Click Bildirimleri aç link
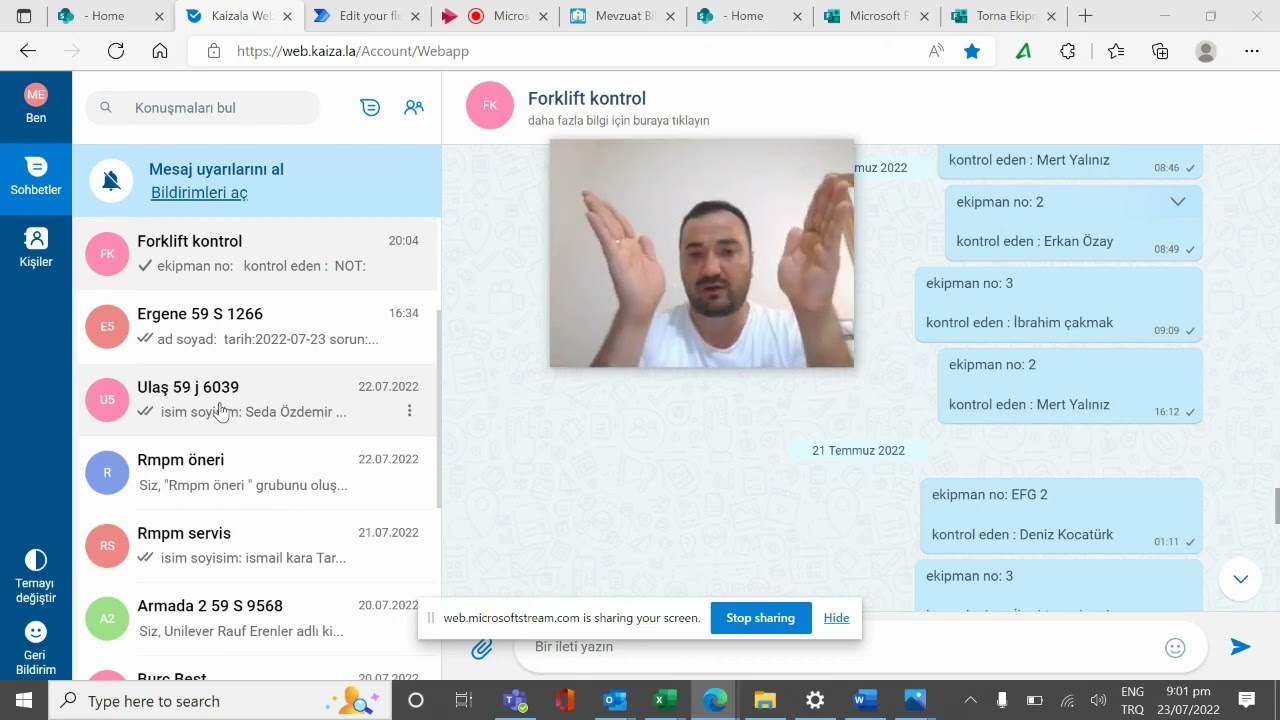The image size is (1280, 720). point(199,192)
